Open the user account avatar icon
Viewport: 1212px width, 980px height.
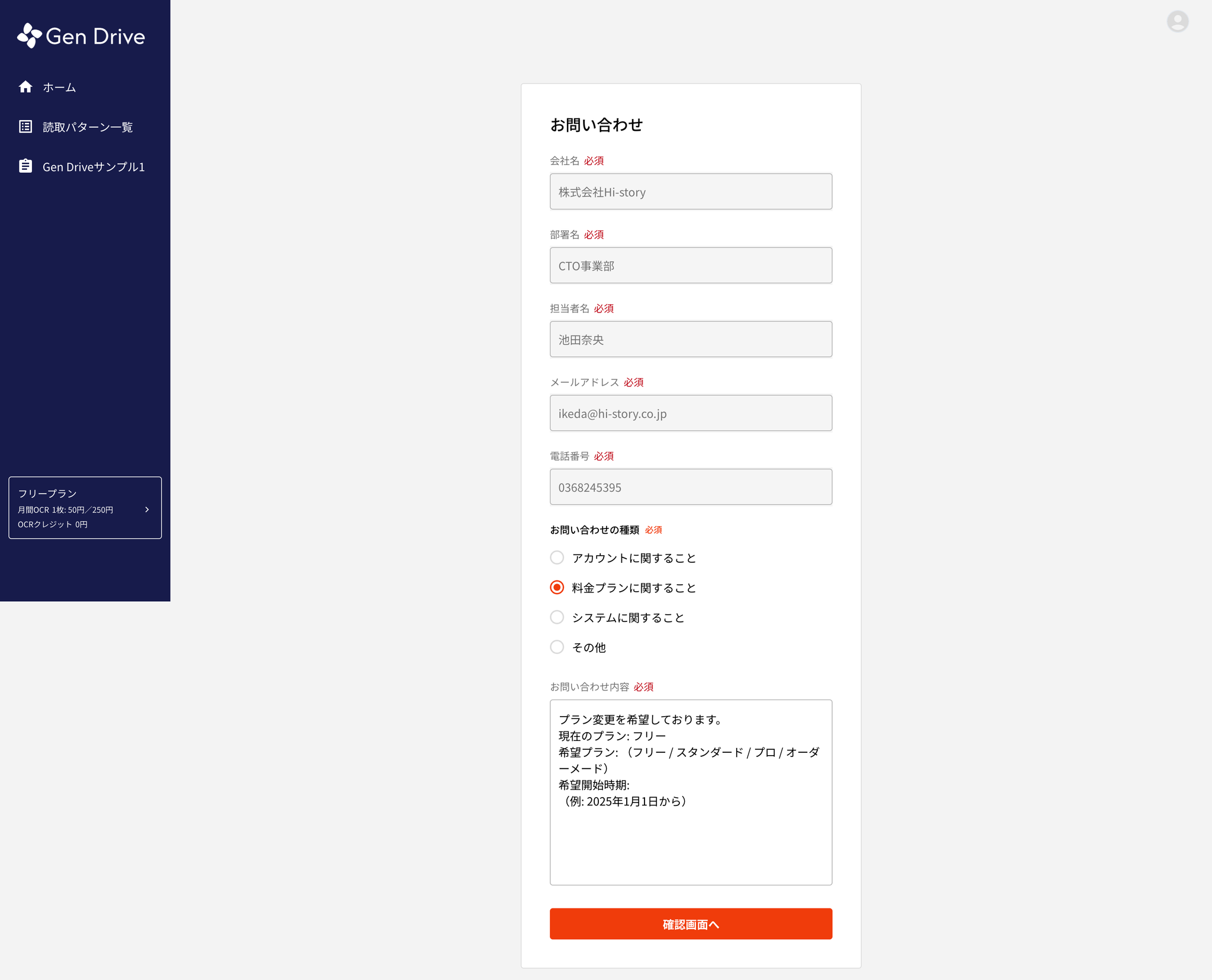point(1177,21)
